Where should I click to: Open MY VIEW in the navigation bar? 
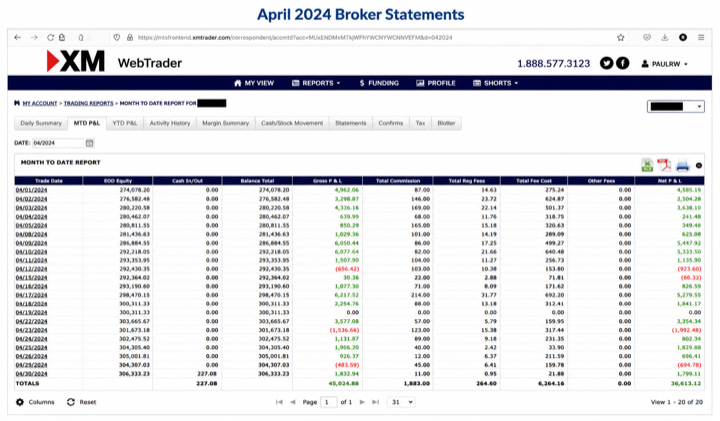(x=254, y=83)
